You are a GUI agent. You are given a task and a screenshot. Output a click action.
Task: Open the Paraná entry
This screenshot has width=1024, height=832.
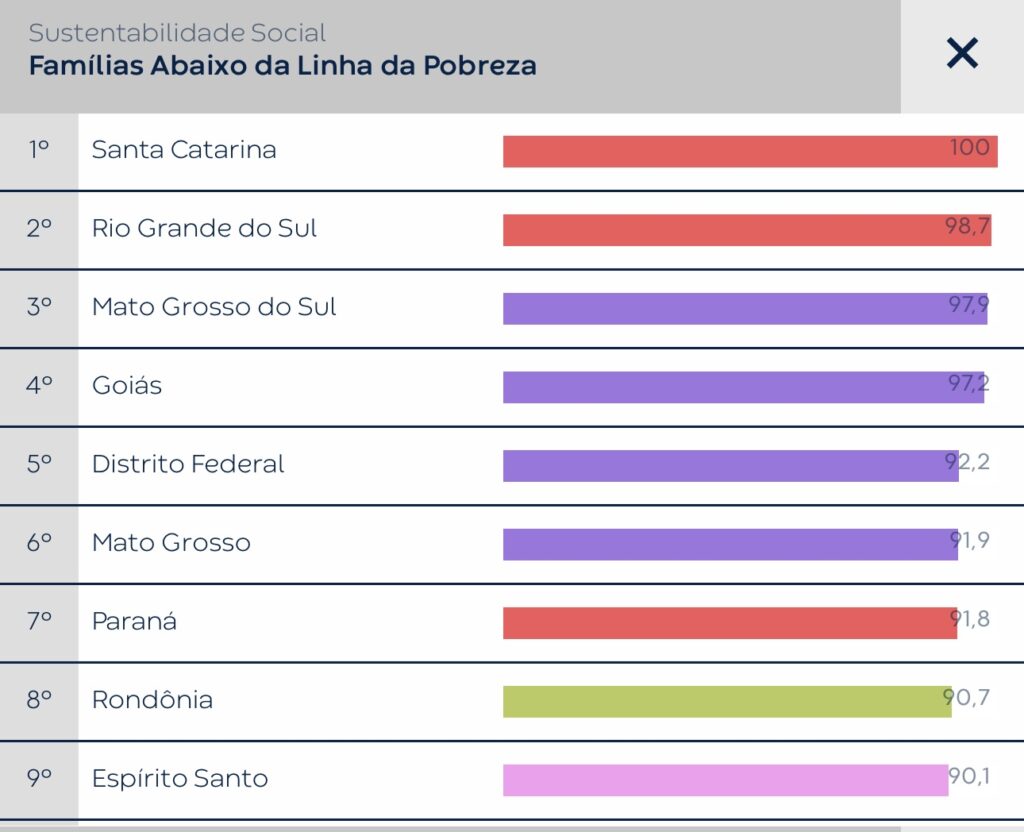point(134,621)
